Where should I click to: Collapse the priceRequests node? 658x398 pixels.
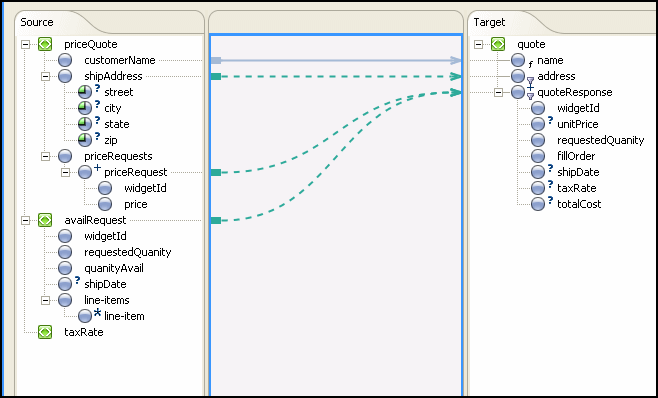pyautogui.click(x=45, y=156)
